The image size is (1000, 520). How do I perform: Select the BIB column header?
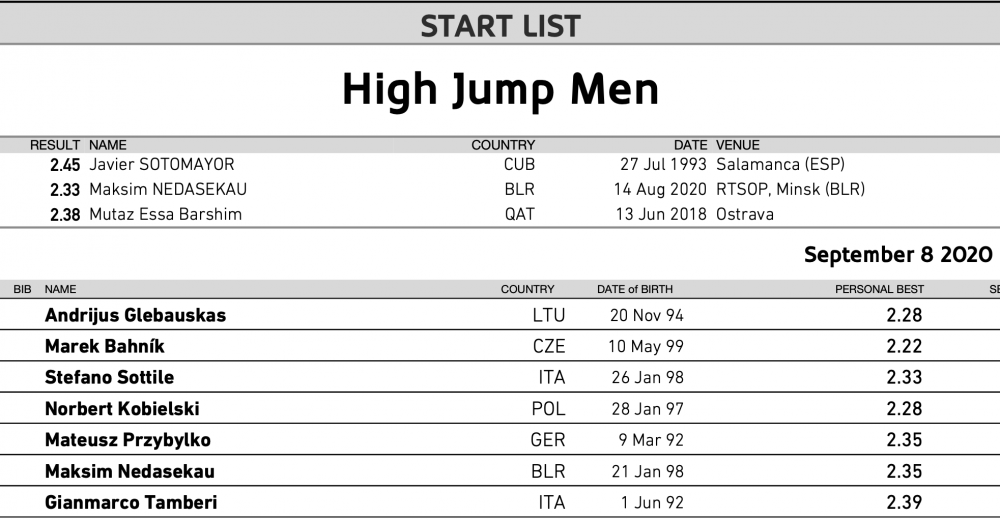click(22, 289)
